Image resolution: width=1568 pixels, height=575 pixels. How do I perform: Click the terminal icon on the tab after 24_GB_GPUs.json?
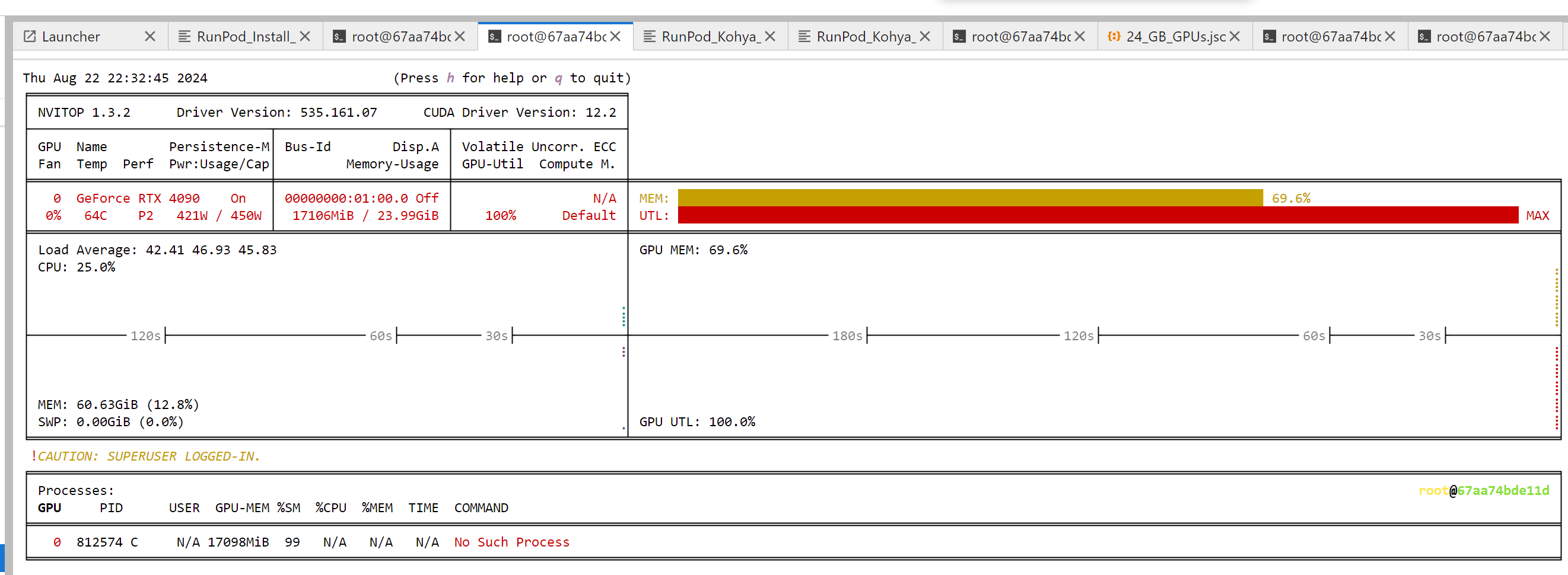(1269, 37)
